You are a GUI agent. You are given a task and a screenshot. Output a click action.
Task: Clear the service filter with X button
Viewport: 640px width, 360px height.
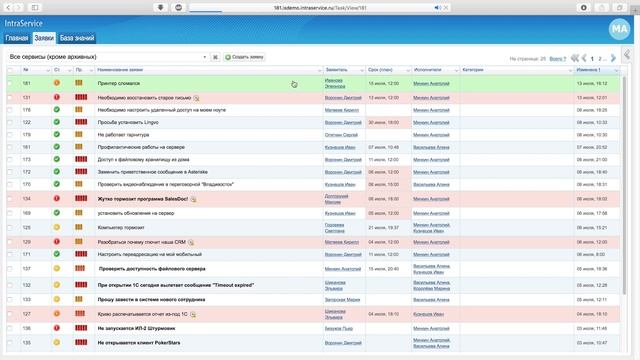click(215, 57)
